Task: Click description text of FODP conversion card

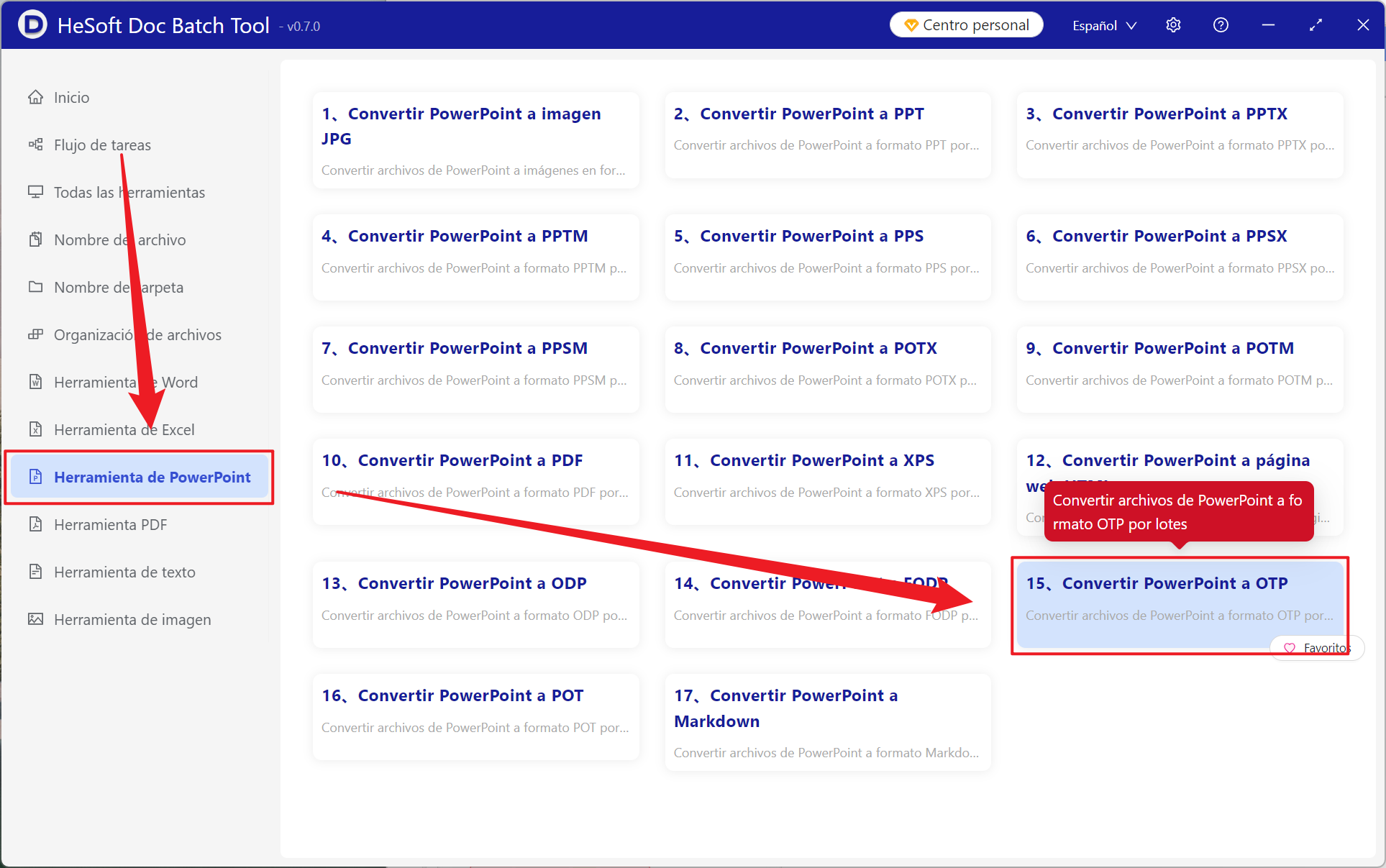Action: (x=826, y=616)
